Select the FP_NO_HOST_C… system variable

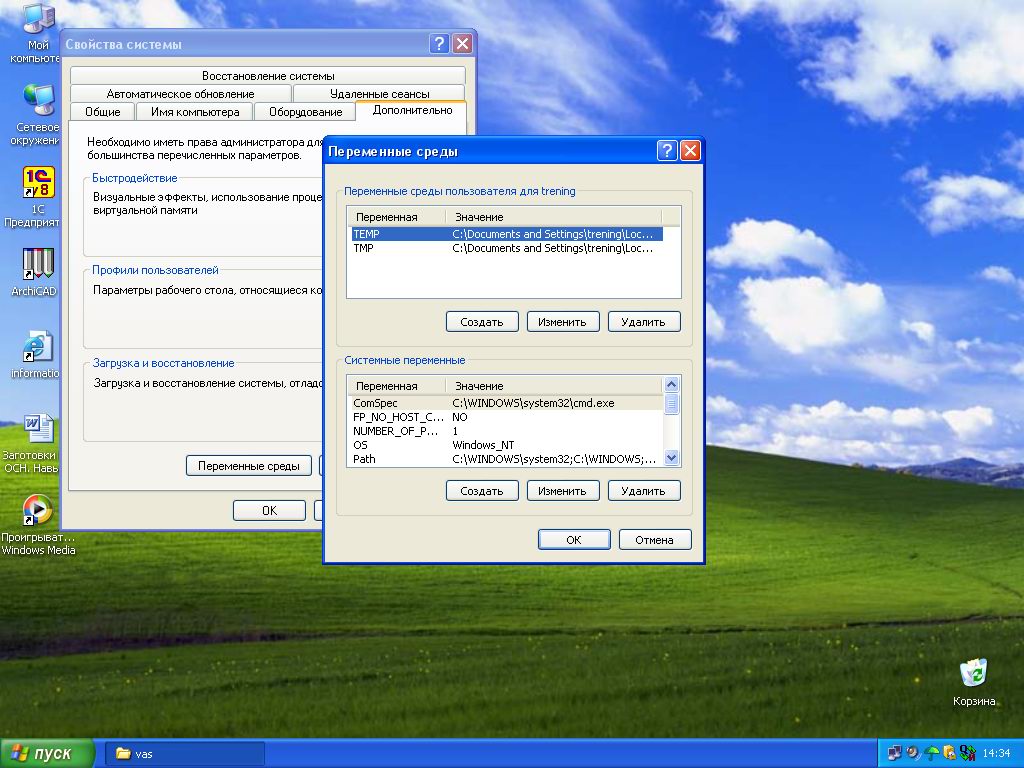coord(507,417)
